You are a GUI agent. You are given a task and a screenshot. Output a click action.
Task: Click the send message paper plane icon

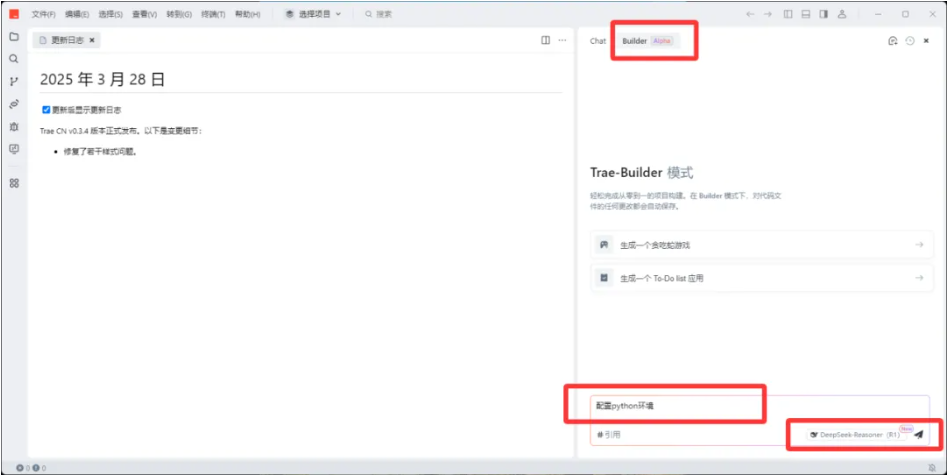tap(918, 434)
